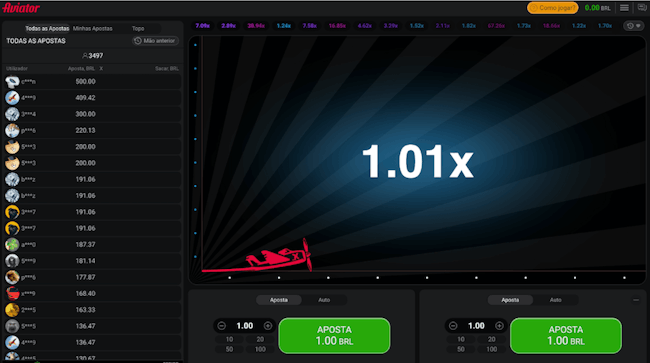Click avatar of user x***9
Viewport: 650px width, 363px height.
[x=12, y=293]
